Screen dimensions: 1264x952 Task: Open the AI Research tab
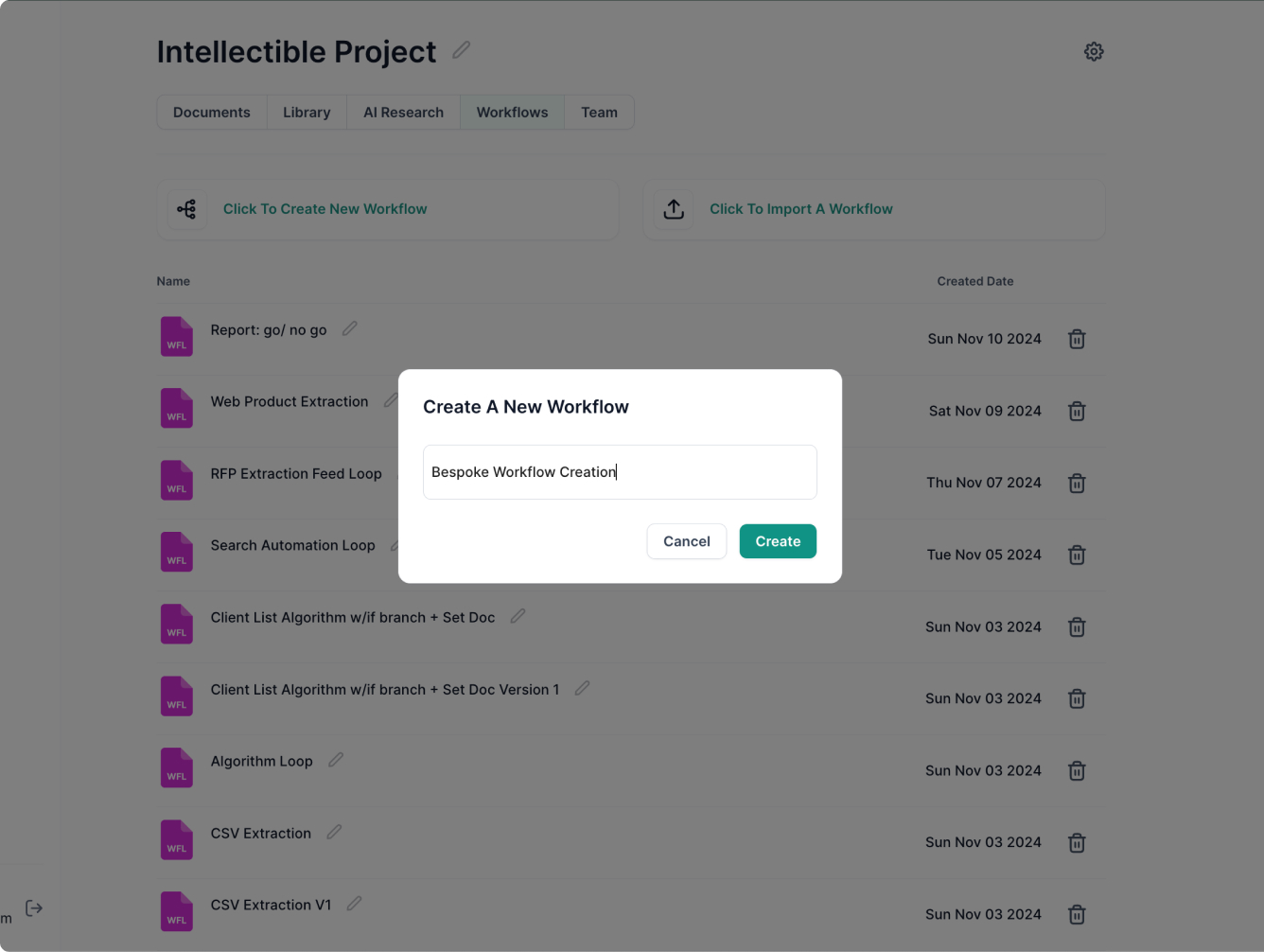[x=403, y=113]
